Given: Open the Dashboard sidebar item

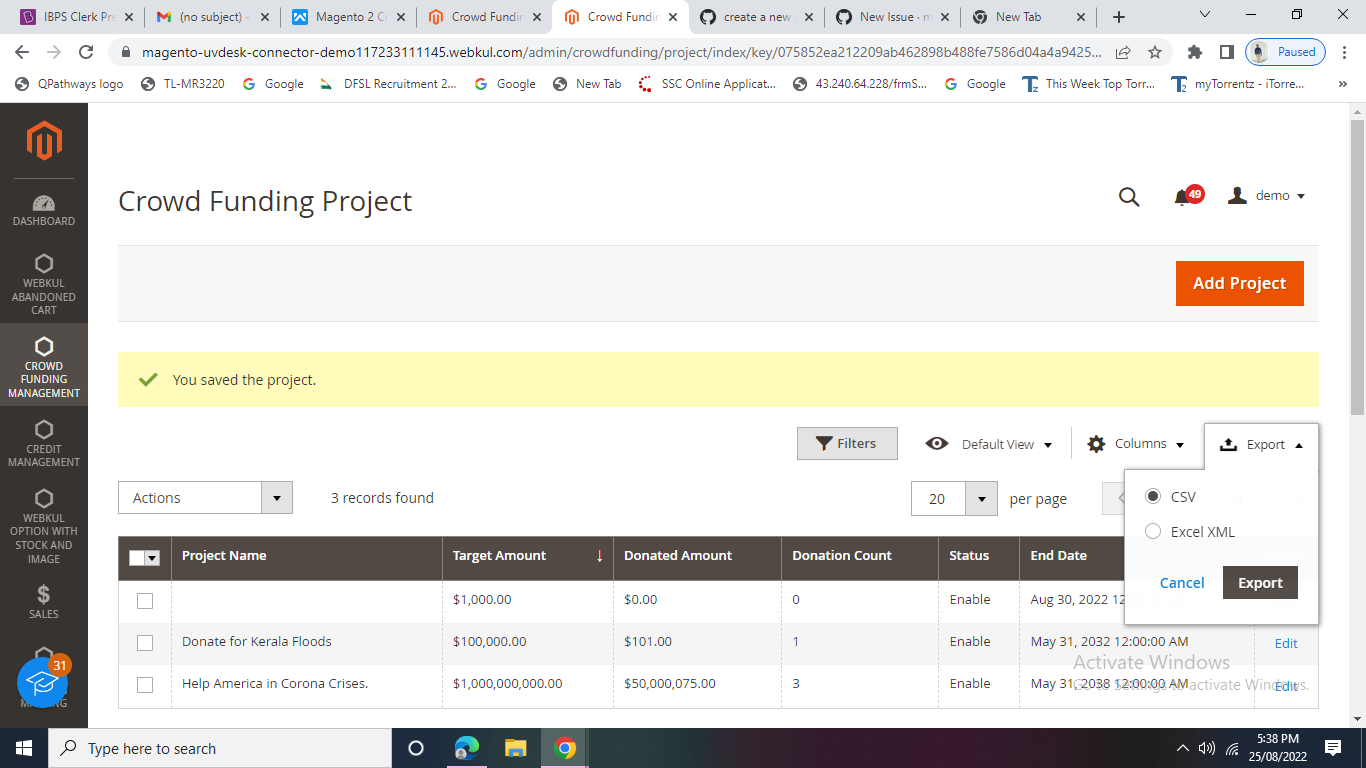Looking at the screenshot, I should click(x=44, y=210).
